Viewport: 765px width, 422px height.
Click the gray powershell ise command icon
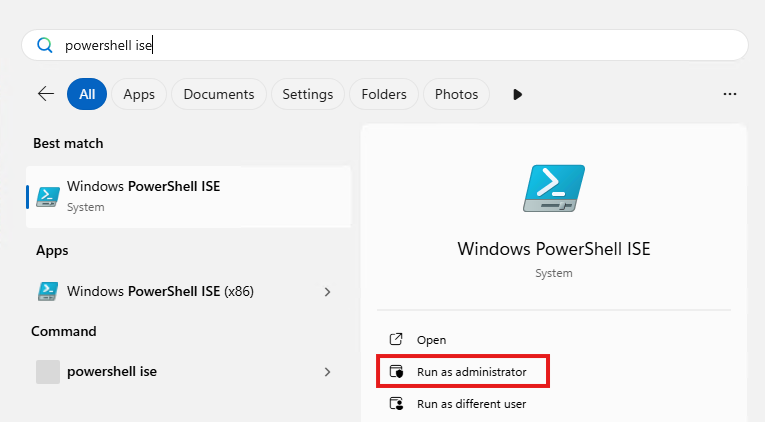(48, 372)
